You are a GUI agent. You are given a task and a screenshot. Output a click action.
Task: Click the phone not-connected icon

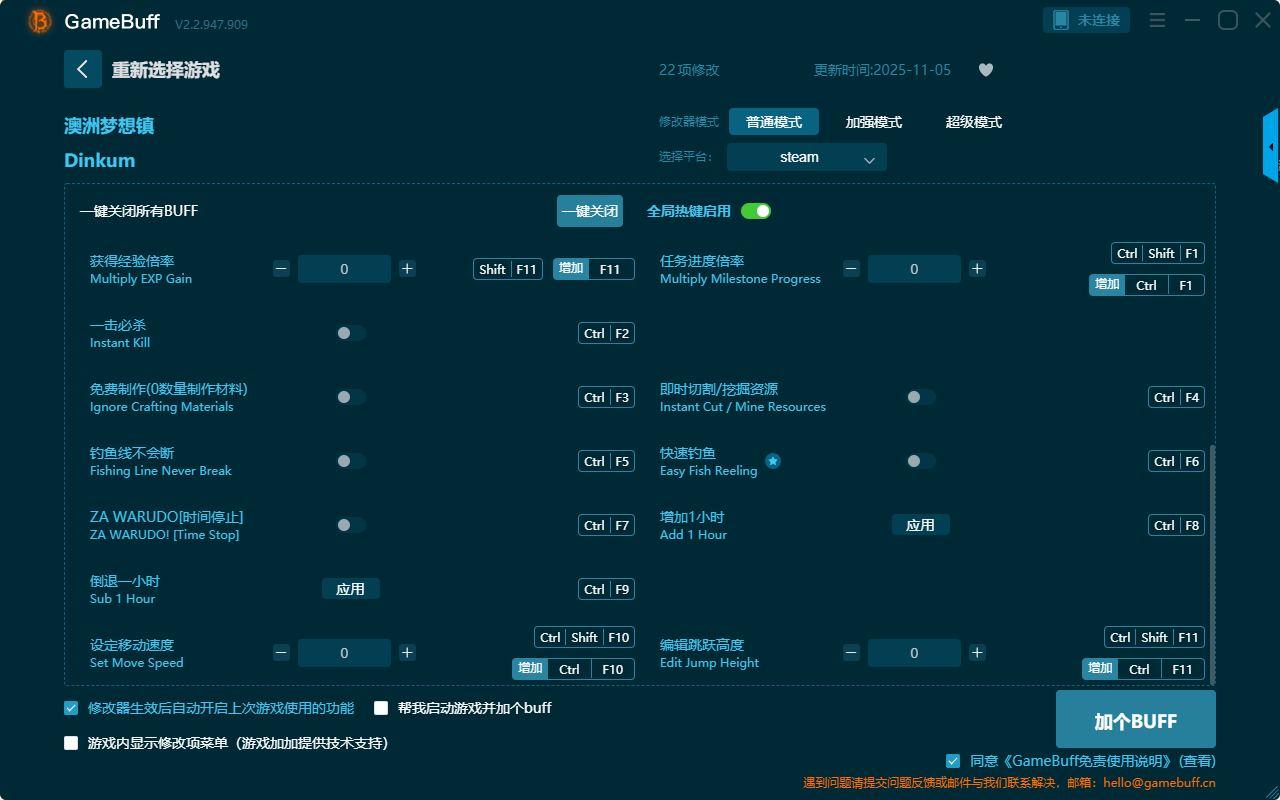coord(1061,20)
